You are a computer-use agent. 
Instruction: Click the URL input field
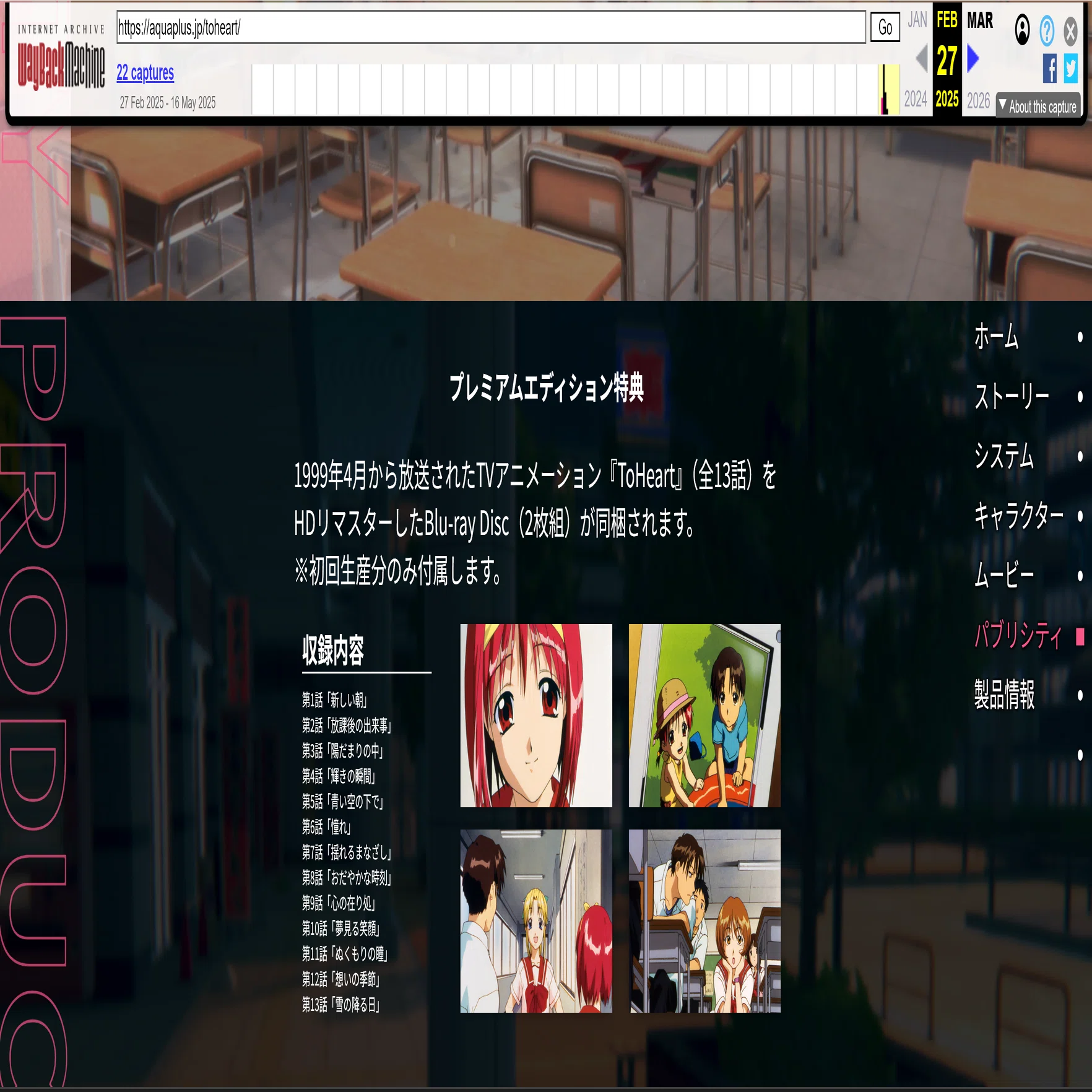(x=491, y=27)
